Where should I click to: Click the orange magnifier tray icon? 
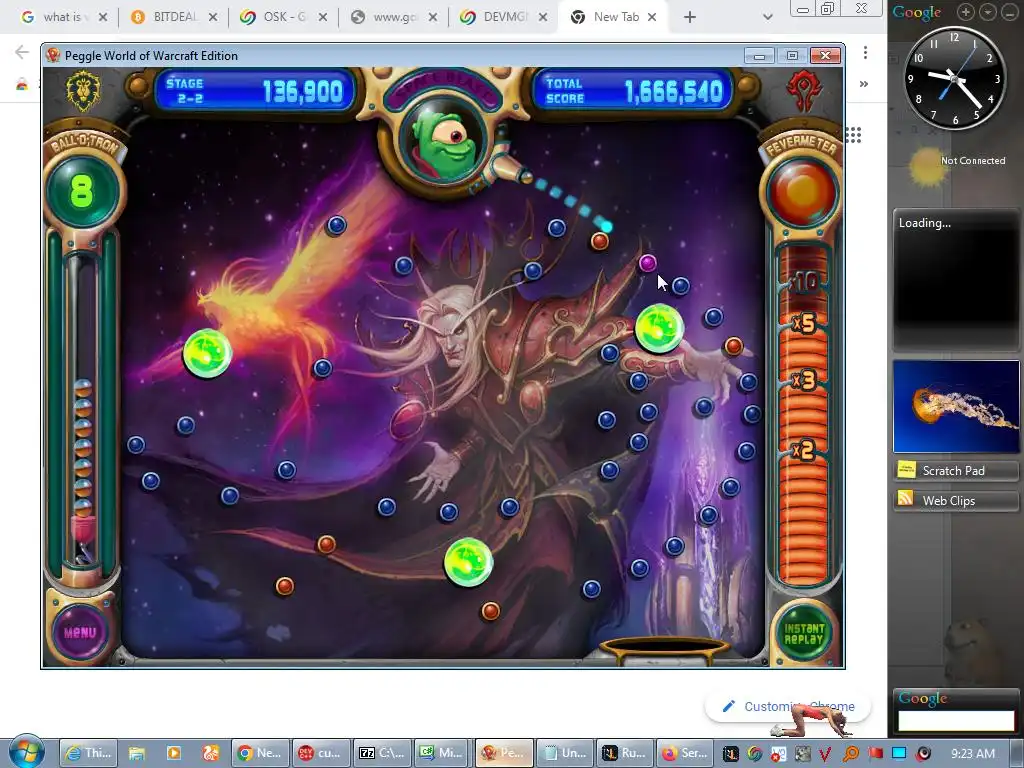click(x=850, y=754)
